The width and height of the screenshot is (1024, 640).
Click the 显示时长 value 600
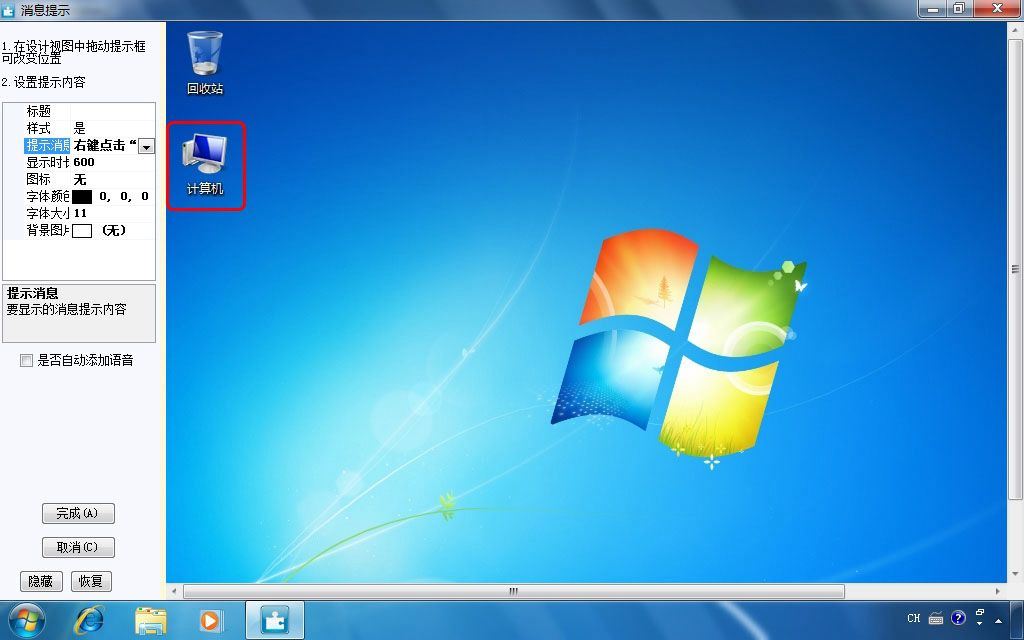click(84, 163)
